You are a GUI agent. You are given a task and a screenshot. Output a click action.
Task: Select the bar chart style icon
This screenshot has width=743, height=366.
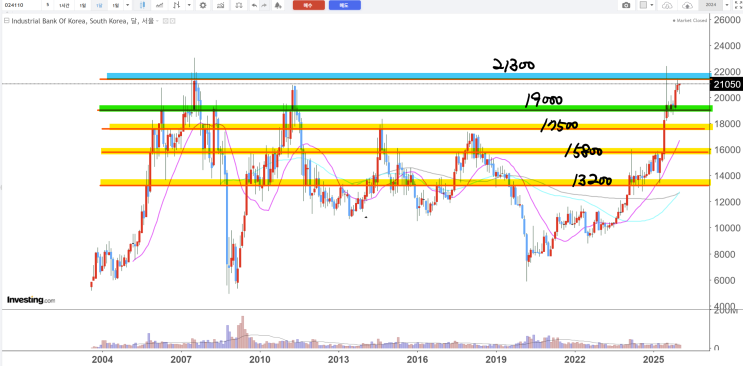176,5
